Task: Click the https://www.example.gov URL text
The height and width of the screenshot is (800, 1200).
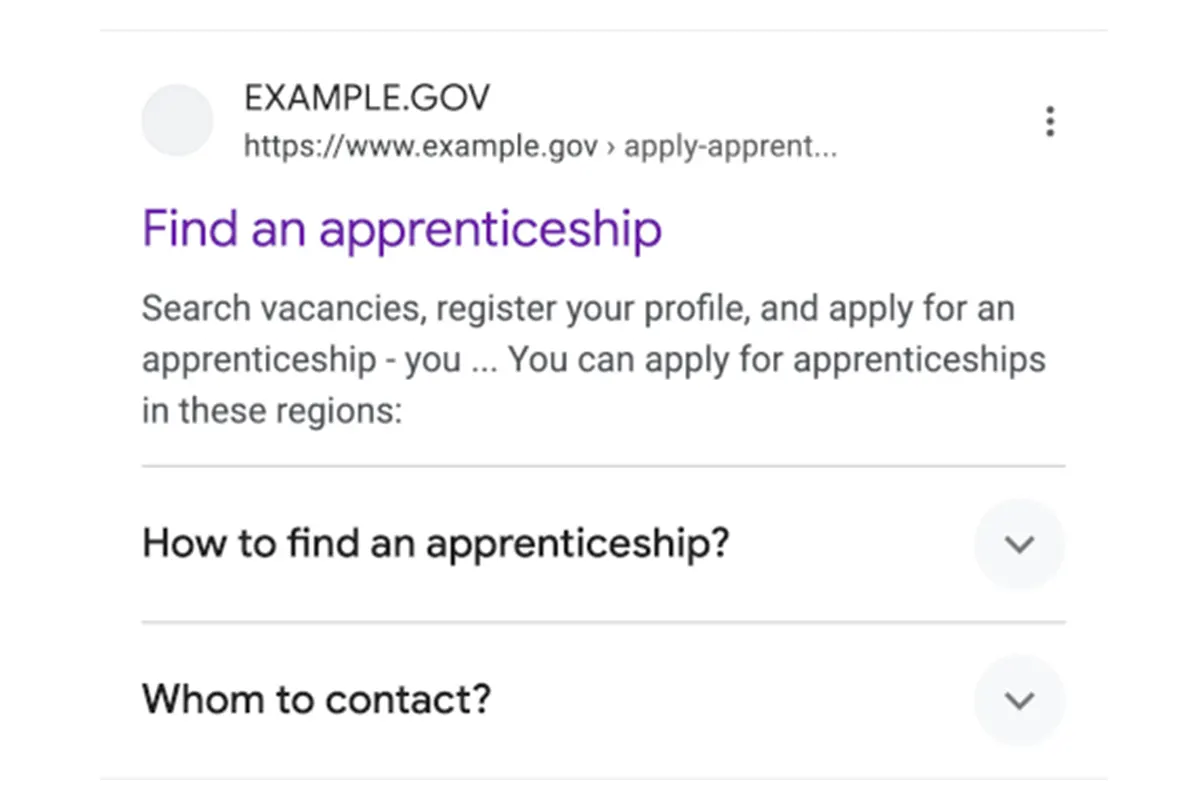Action: point(420,148)
